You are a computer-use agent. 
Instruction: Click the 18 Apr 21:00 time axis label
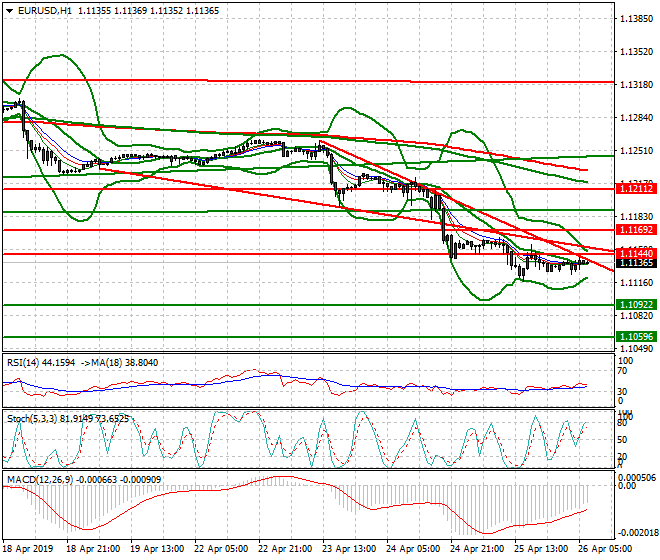click(x=93, y=549)
